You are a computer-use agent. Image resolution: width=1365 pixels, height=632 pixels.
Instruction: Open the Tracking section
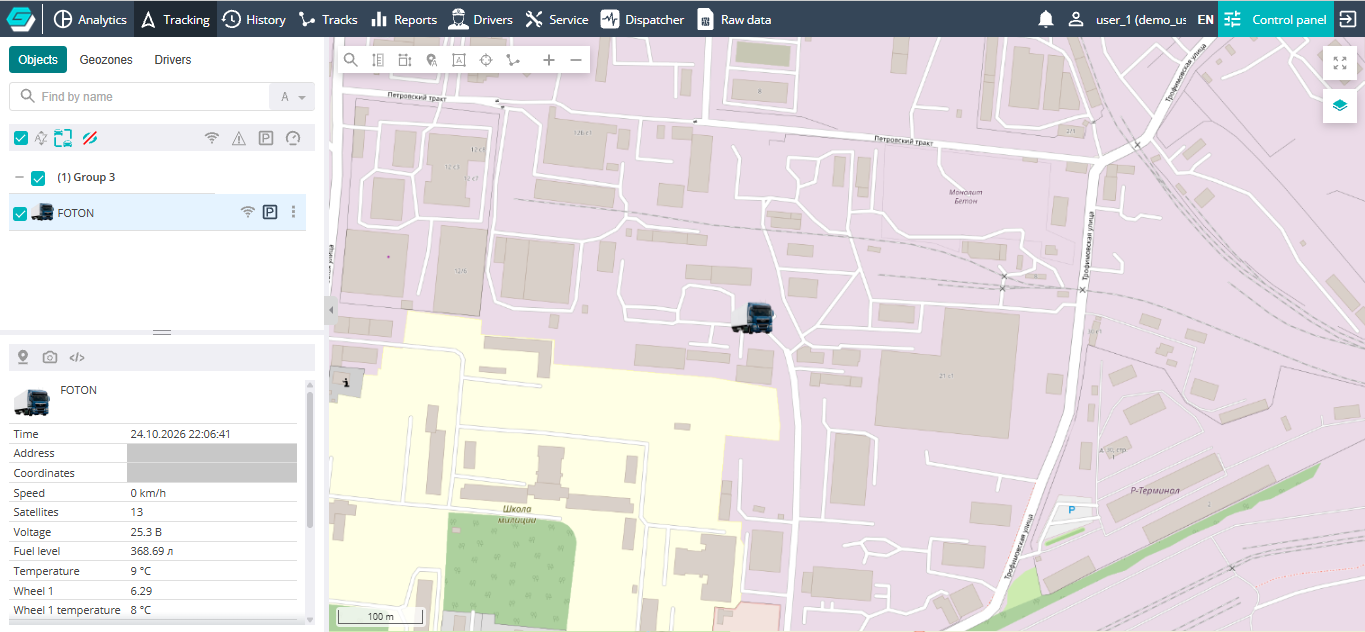pyautogui.click(x=175, y=19)
